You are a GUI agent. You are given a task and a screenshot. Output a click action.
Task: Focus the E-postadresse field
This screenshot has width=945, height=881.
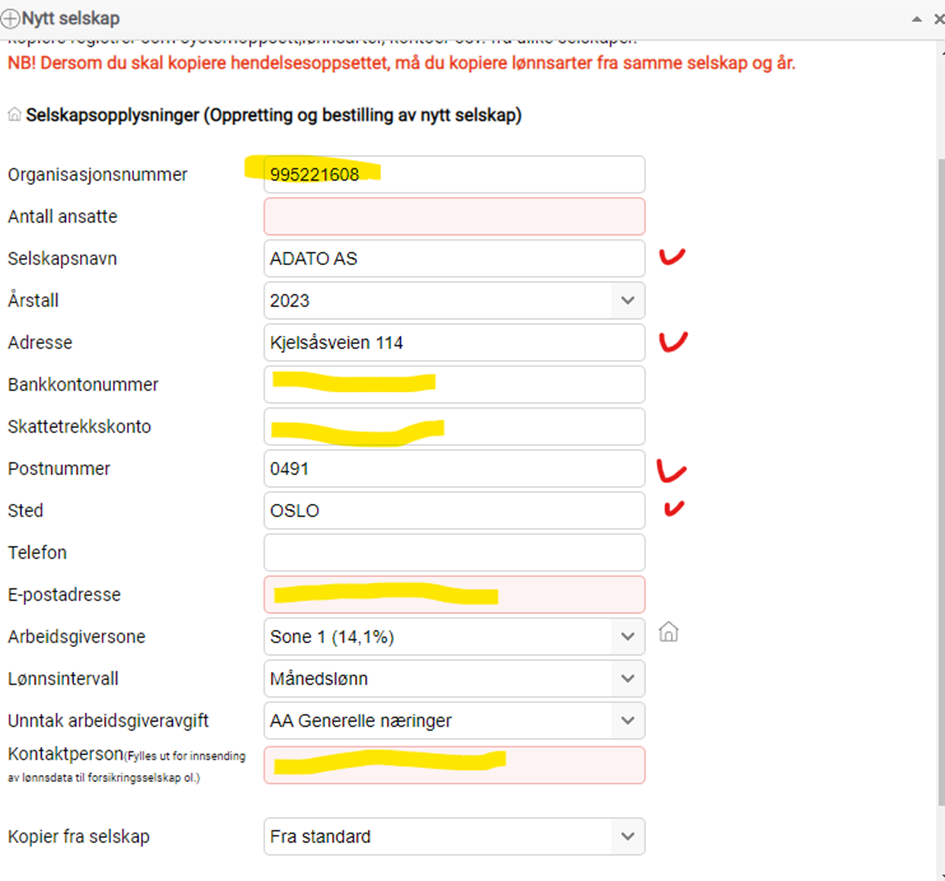(454, 595)
